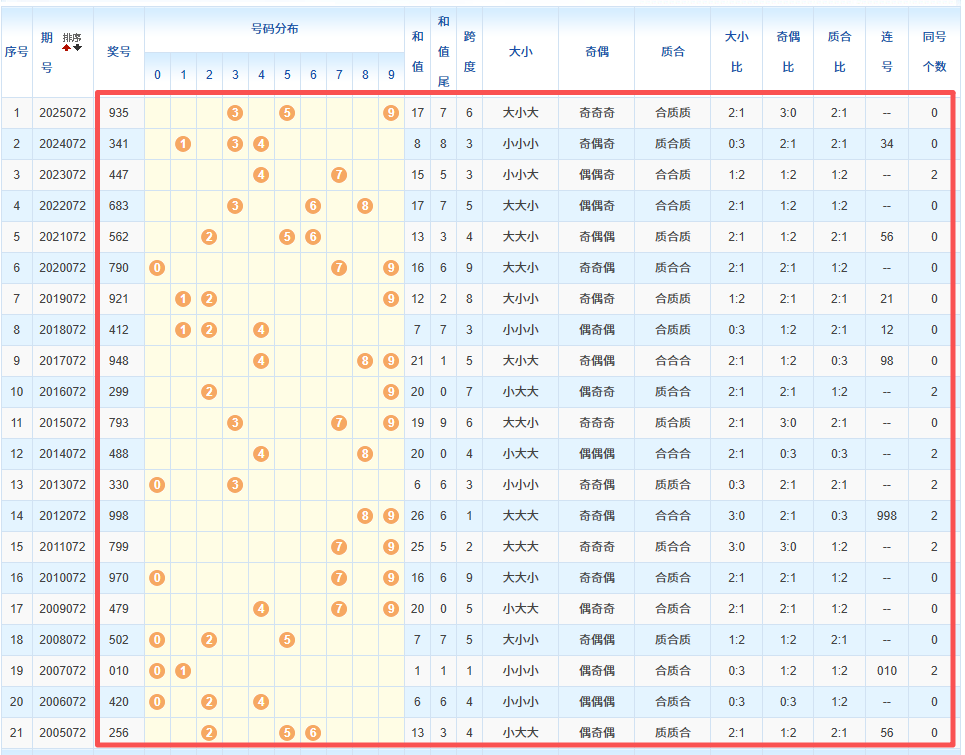Click the 跨度 column header
The width and height of the screenshot is (965, 755).
(x=469, y=51)
